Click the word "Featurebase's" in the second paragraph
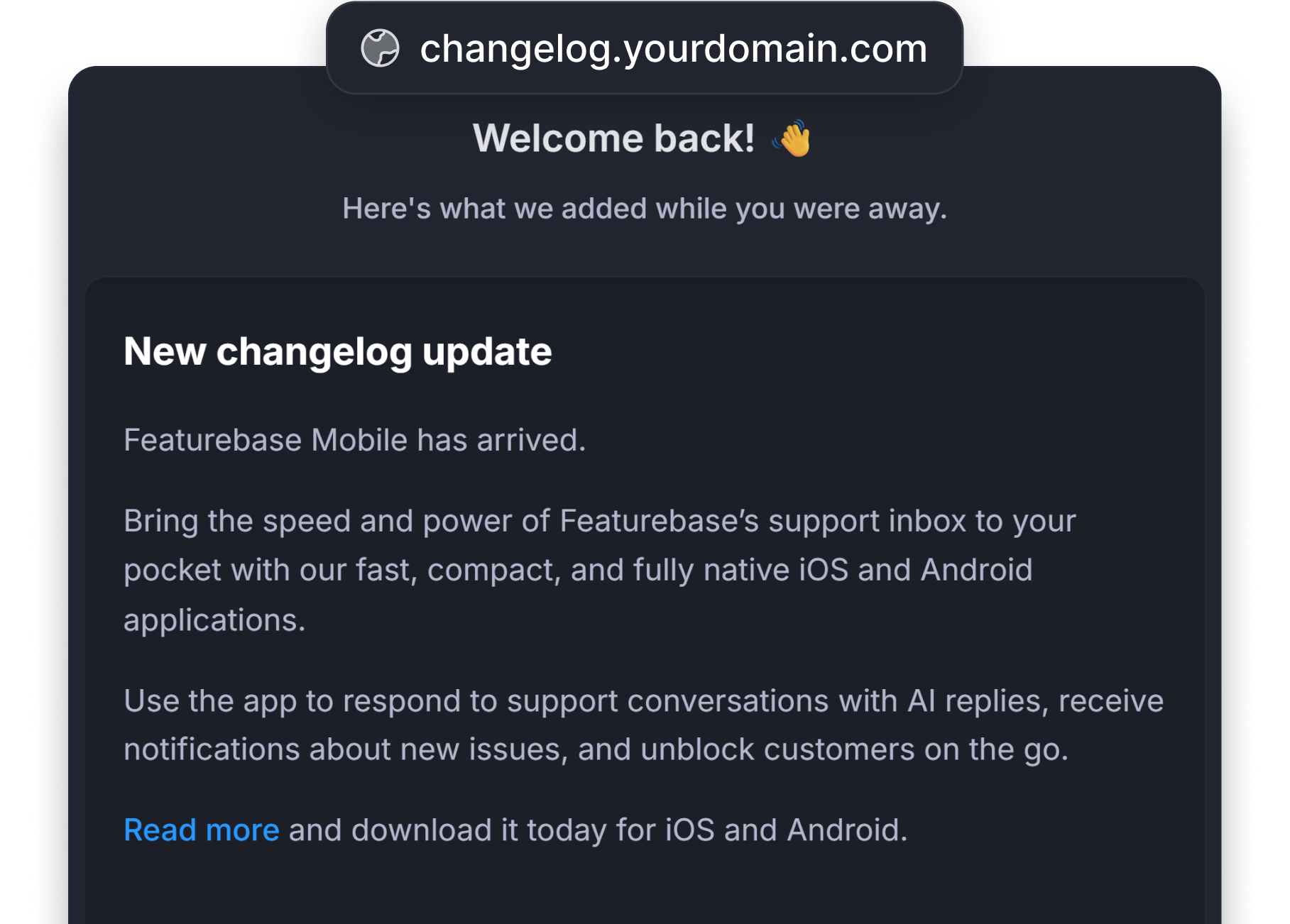This screenshot has width=1290, height=924. [x=659, y=521]
